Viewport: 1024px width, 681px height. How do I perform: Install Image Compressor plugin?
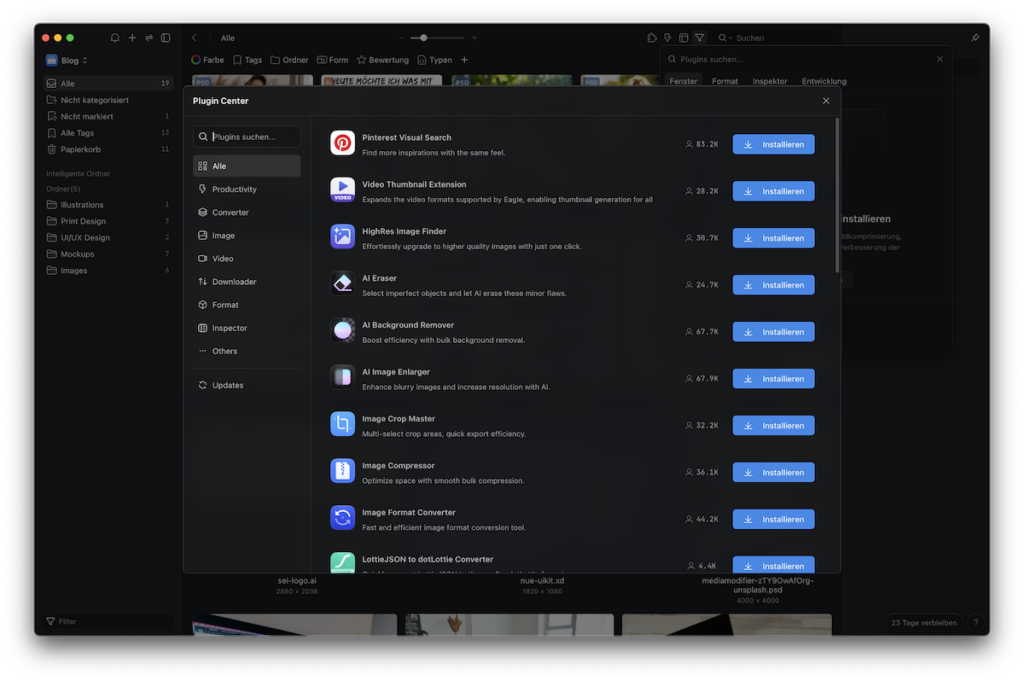click(773, 473)
